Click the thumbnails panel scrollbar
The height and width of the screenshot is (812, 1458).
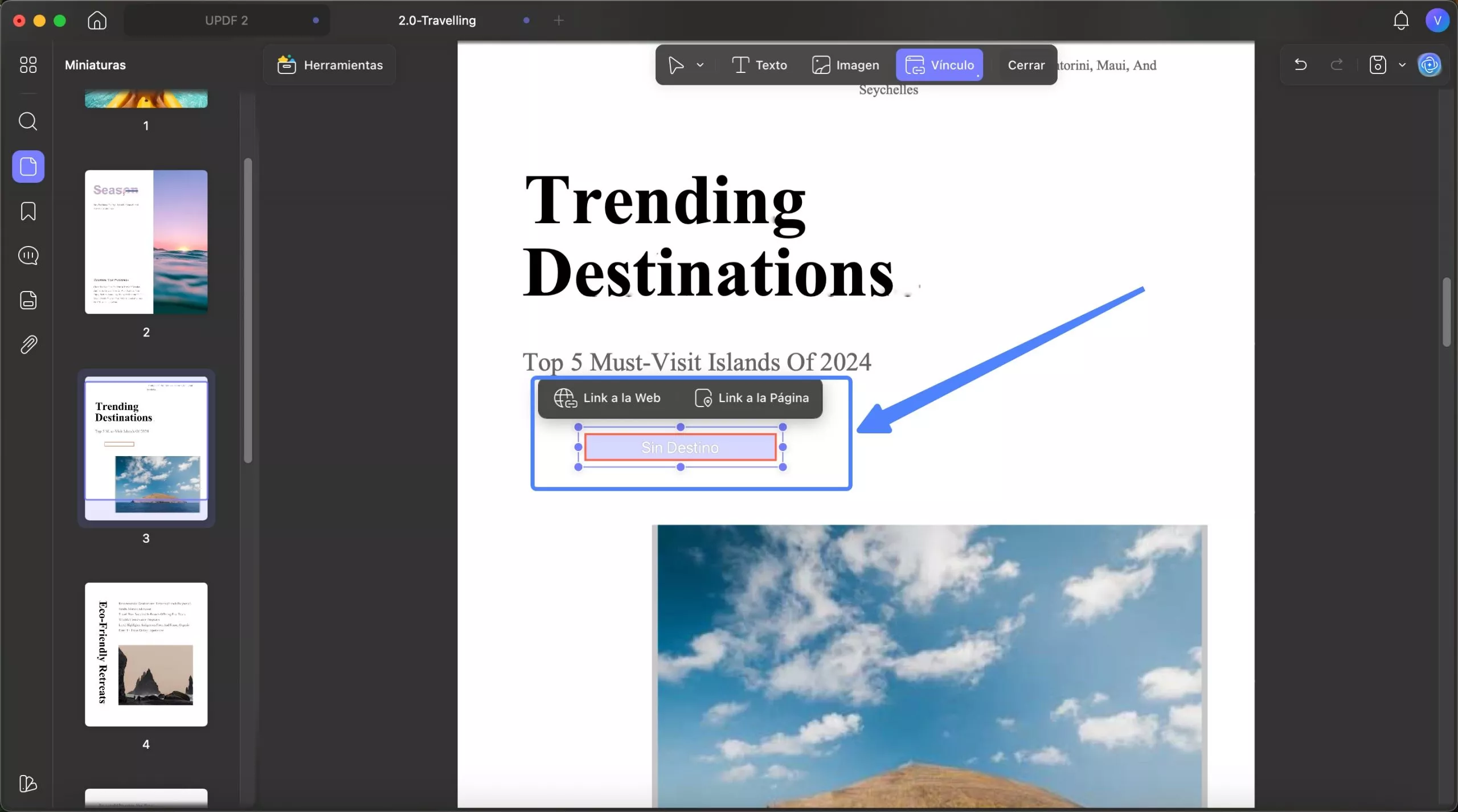click(248, 310)
